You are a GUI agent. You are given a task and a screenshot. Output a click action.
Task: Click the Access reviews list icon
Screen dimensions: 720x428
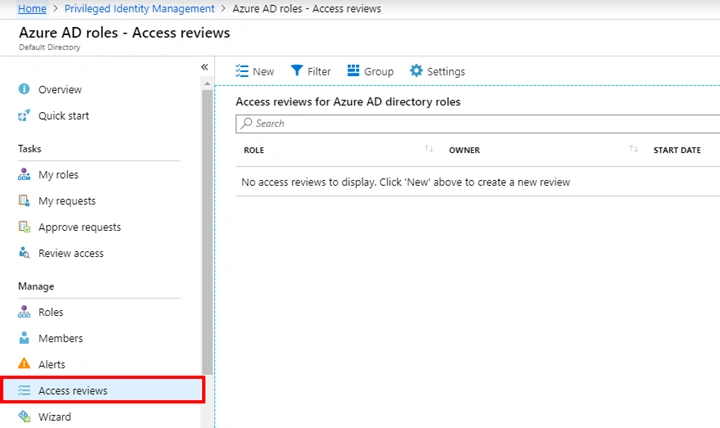pos(24,390)
